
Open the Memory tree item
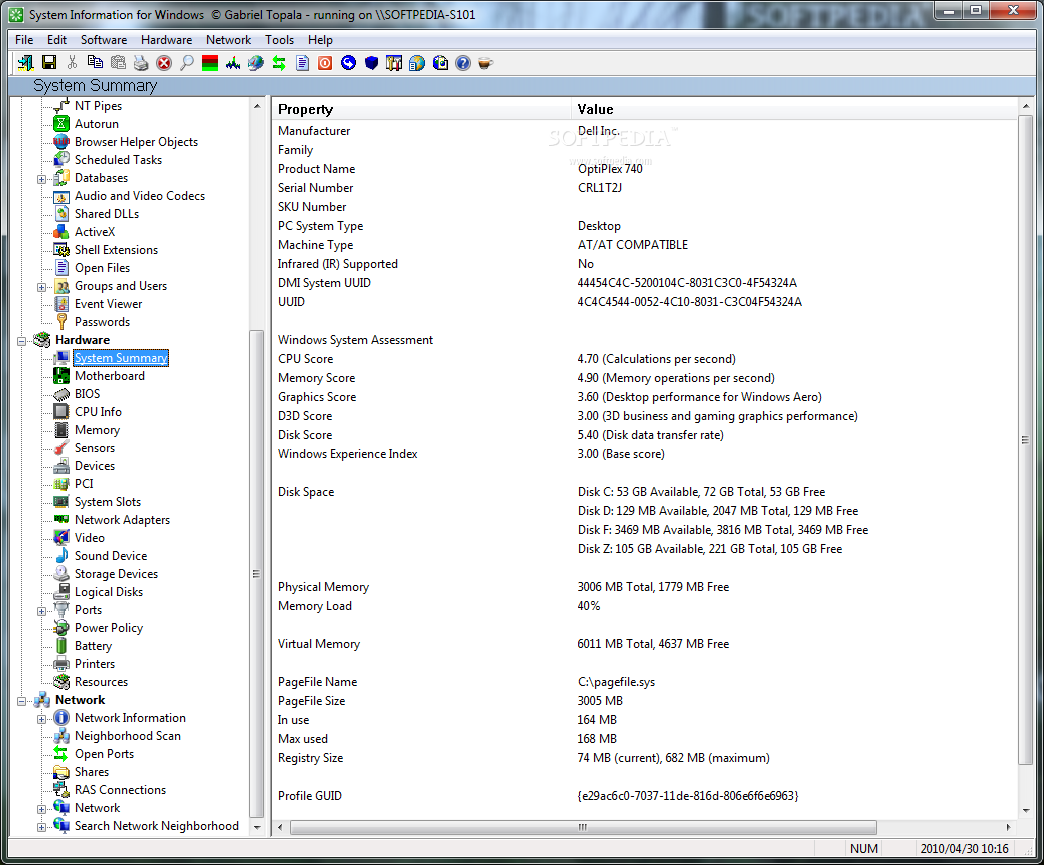(x=97, y=430)
